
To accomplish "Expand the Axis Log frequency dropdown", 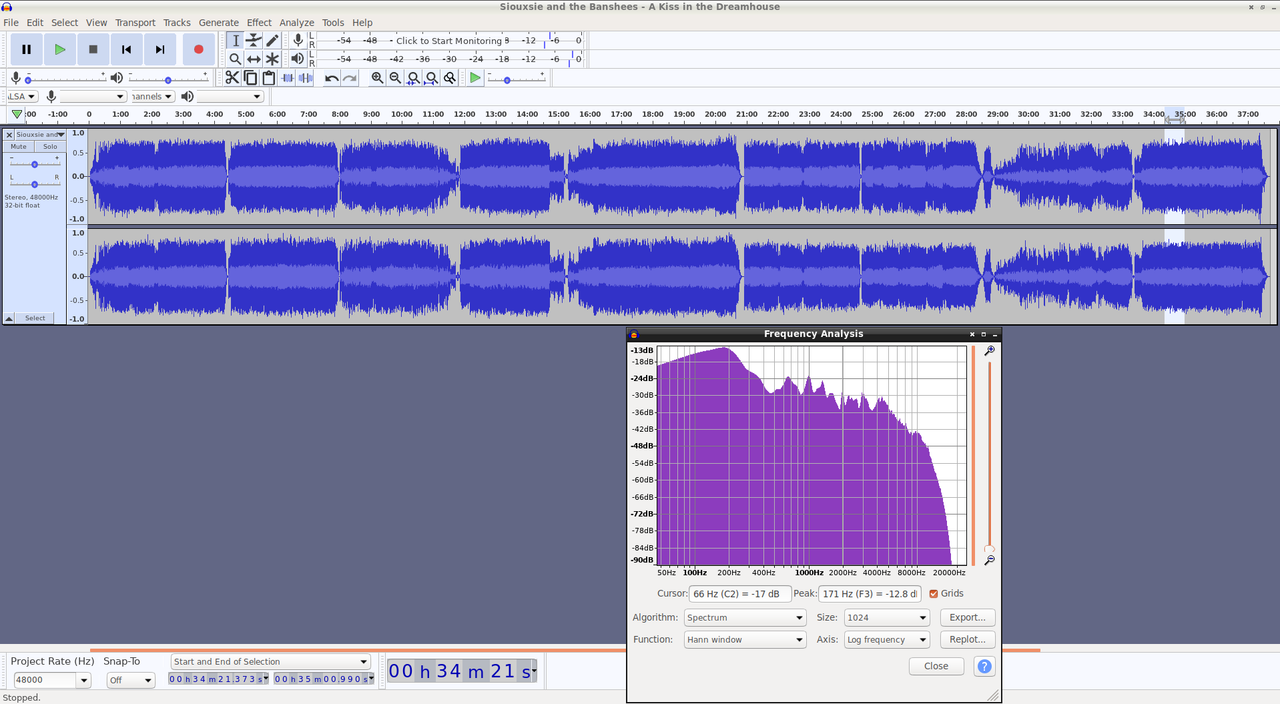I will point(886,640).
